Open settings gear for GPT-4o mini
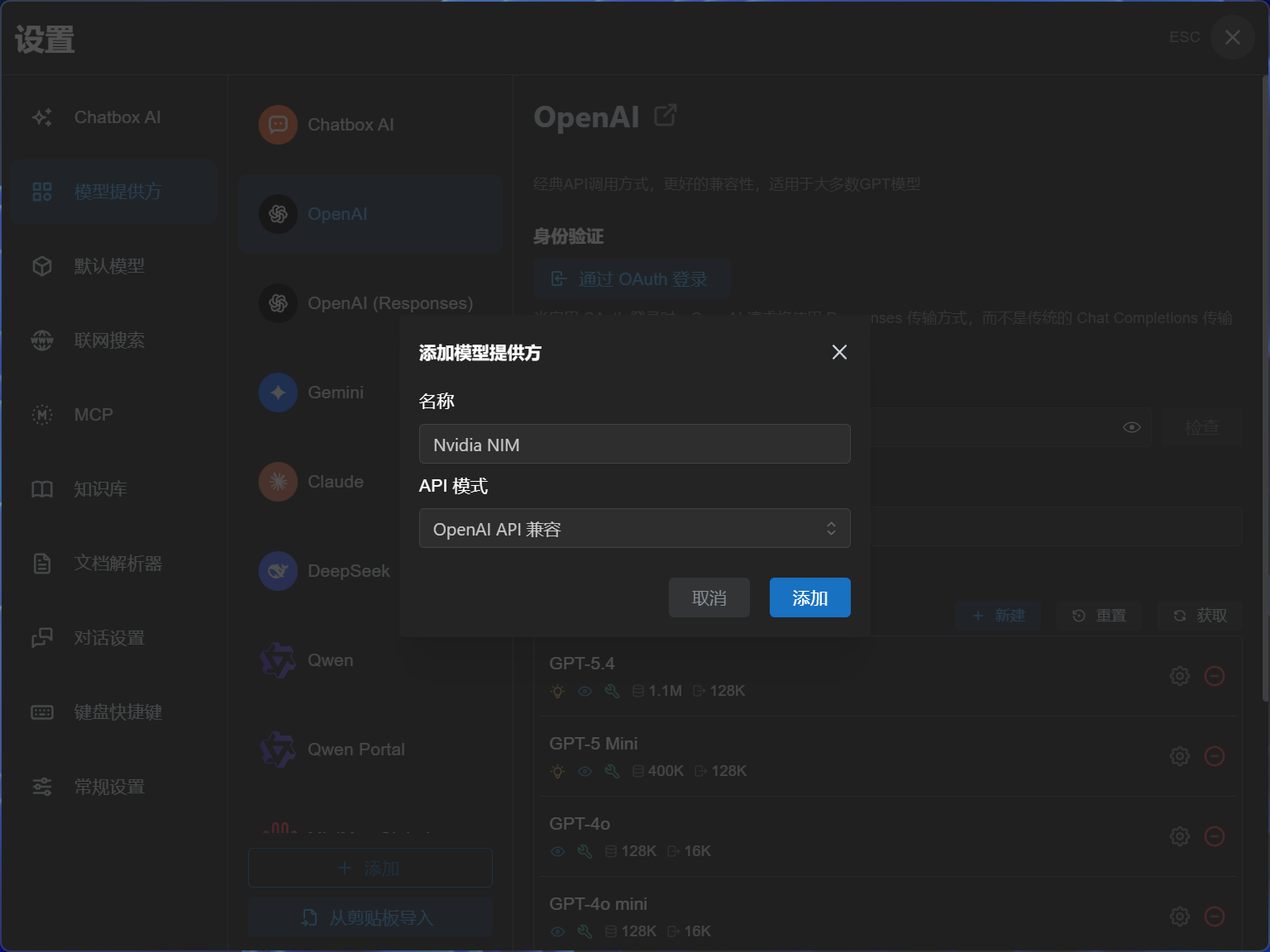The width and height of the screenshot is (1270, 952). 1179,916
